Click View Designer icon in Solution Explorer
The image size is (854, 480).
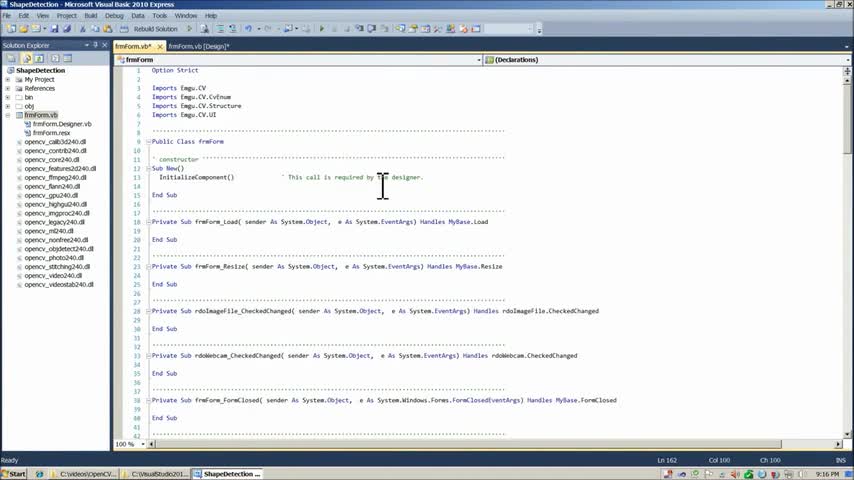coord(68,58)
